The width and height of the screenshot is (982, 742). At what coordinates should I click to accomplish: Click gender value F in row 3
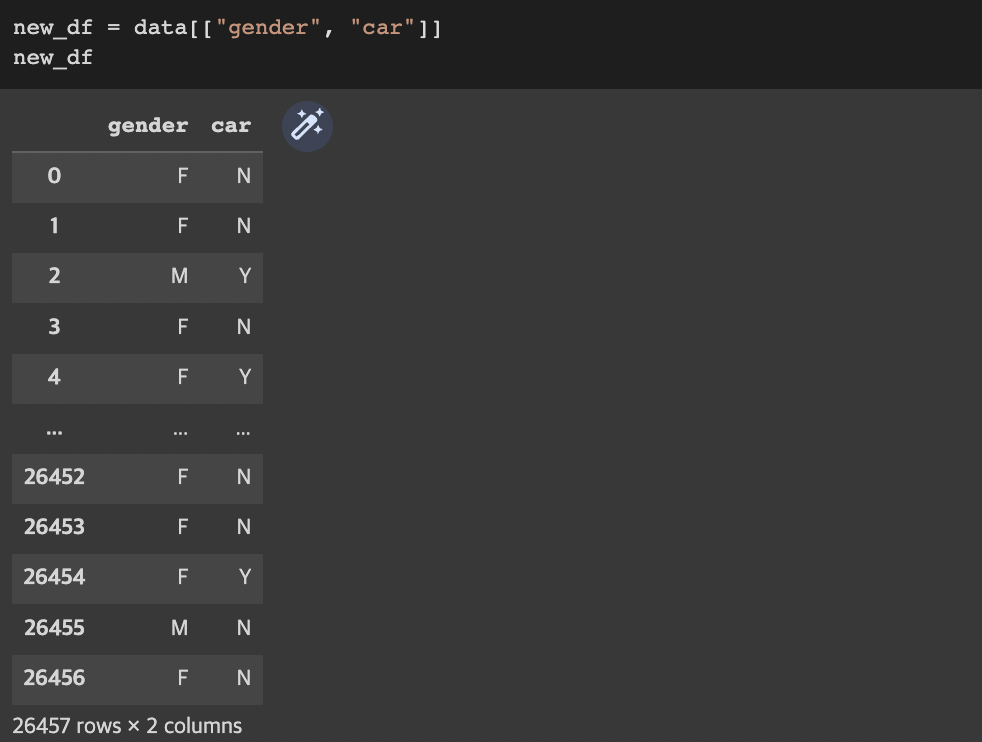[182, 327]
